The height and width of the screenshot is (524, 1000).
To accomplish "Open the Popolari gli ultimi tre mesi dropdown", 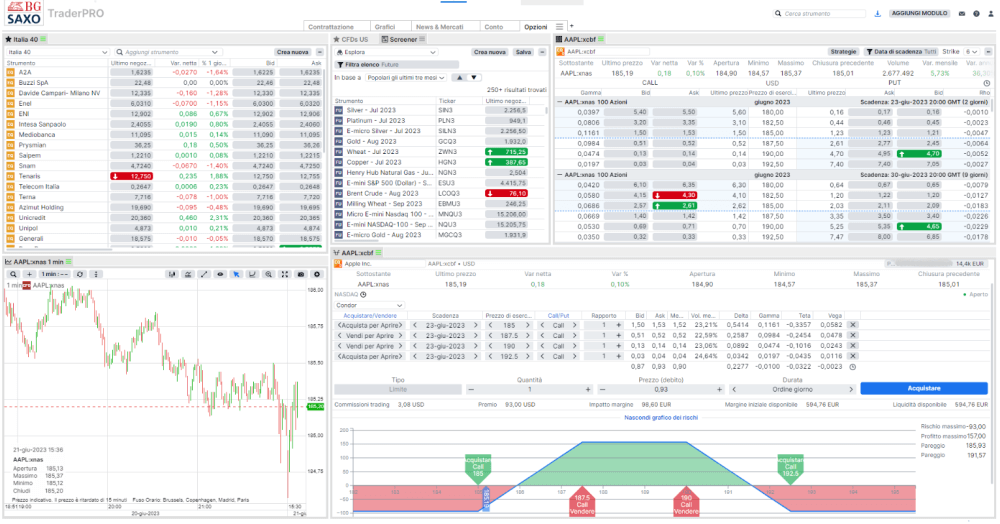I will 406,78.
